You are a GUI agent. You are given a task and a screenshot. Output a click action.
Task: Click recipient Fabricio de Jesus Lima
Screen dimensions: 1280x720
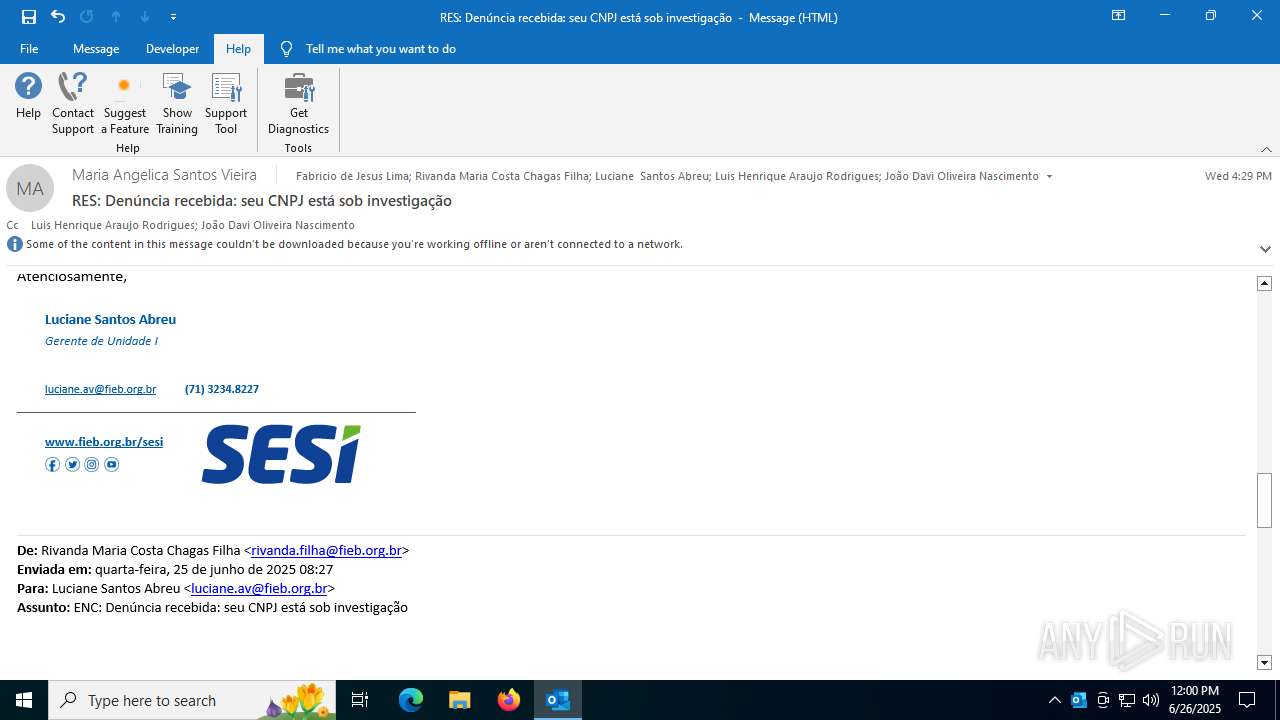[352, 176]
